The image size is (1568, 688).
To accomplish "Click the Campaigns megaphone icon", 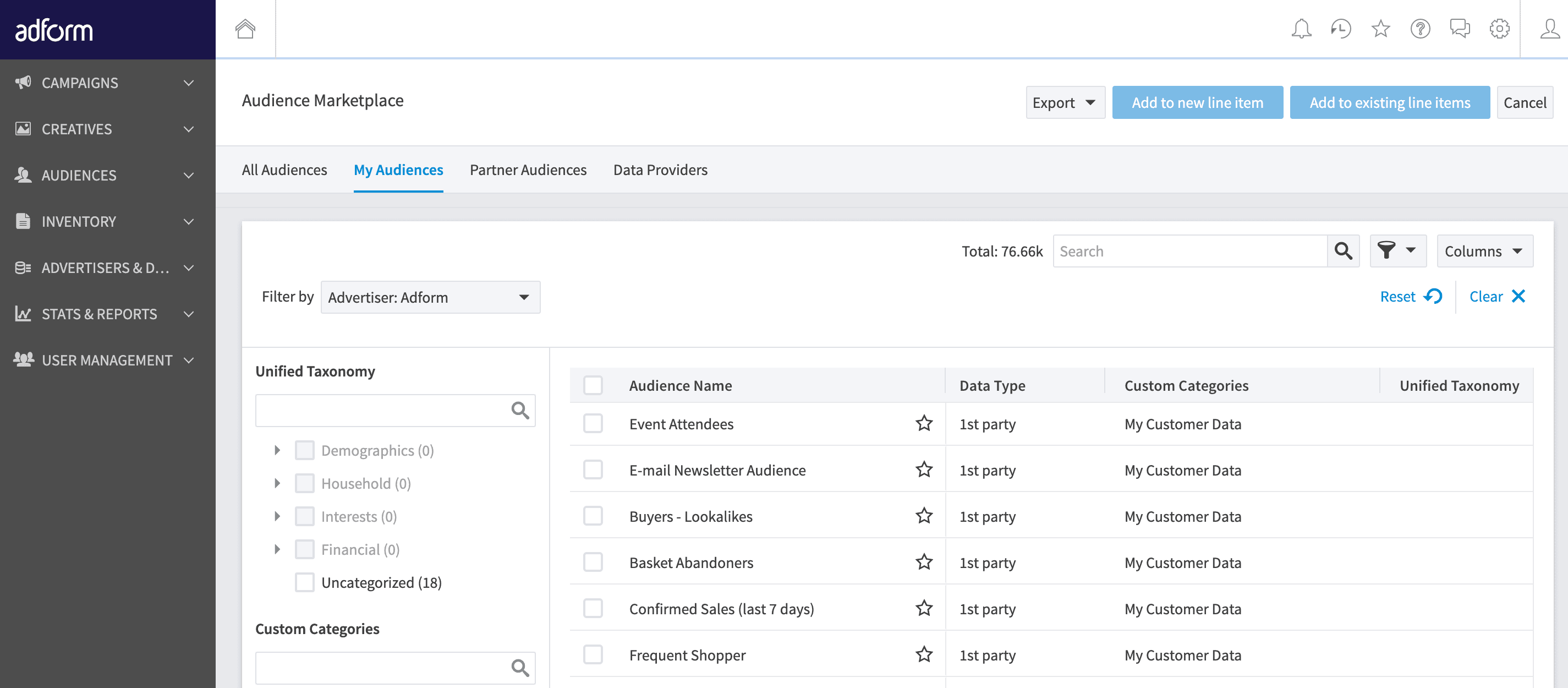I will click(23, 82).
